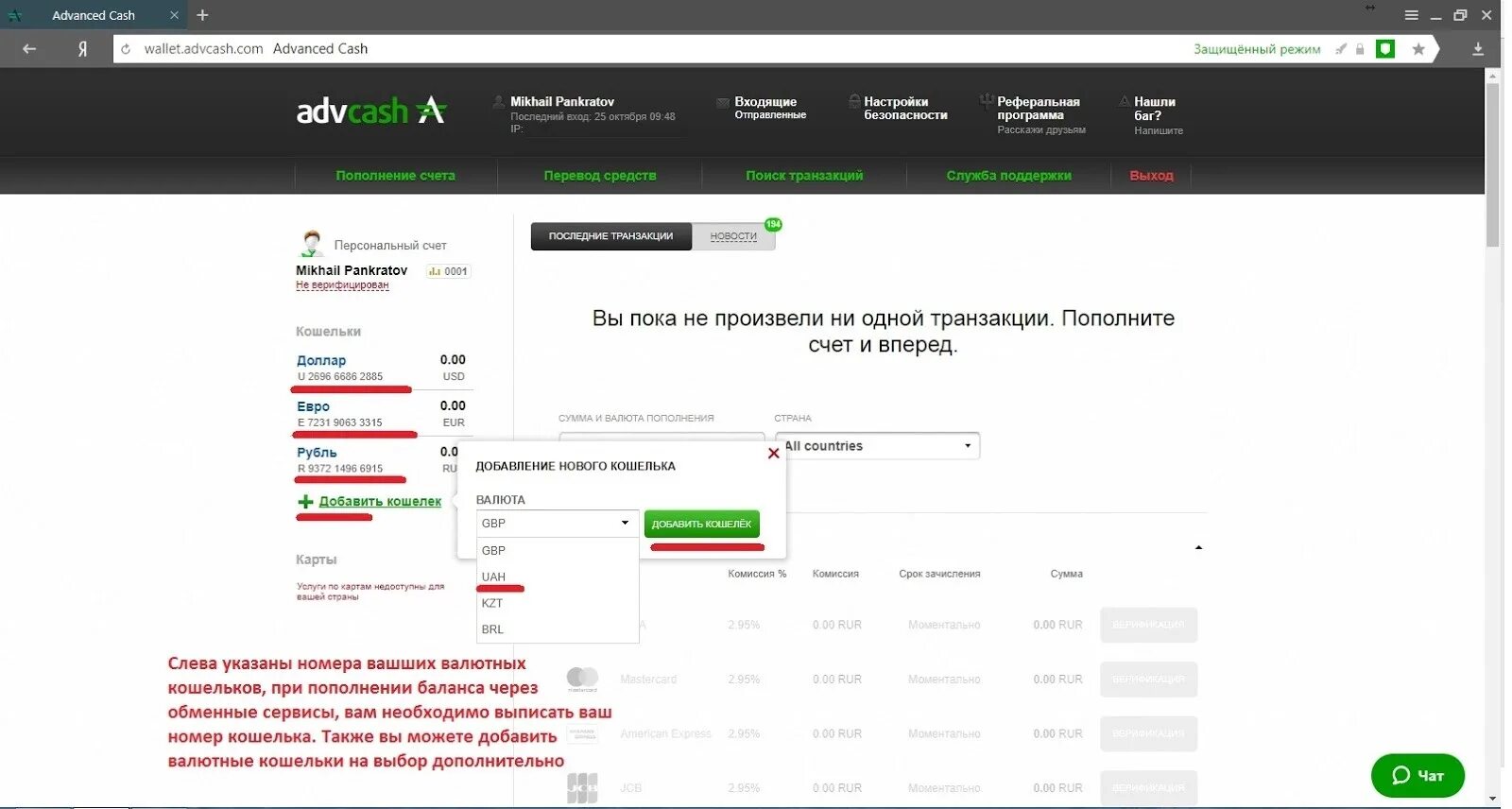The image size is (1512, 809).
Task: Click the green Protect shield icon
Action: 1385,49
